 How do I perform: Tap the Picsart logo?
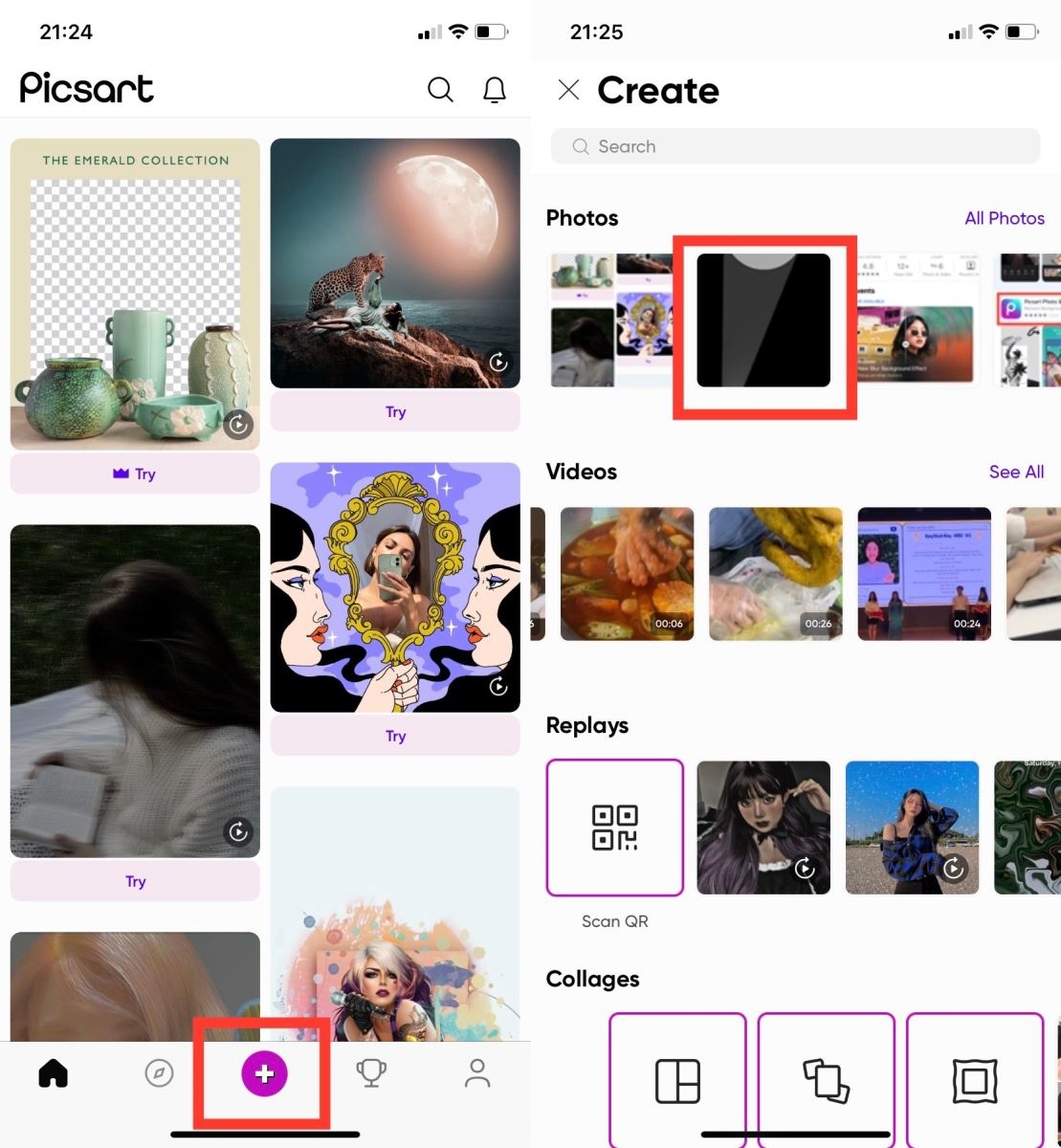click(86, 88)
